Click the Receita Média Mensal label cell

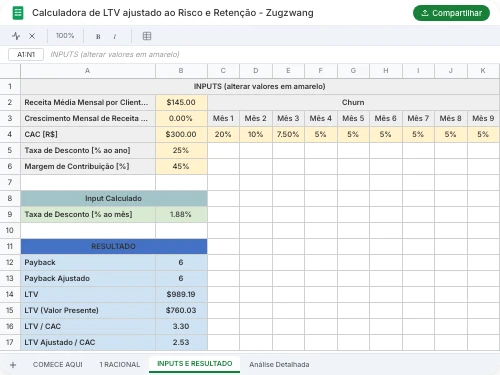point(88,102)
